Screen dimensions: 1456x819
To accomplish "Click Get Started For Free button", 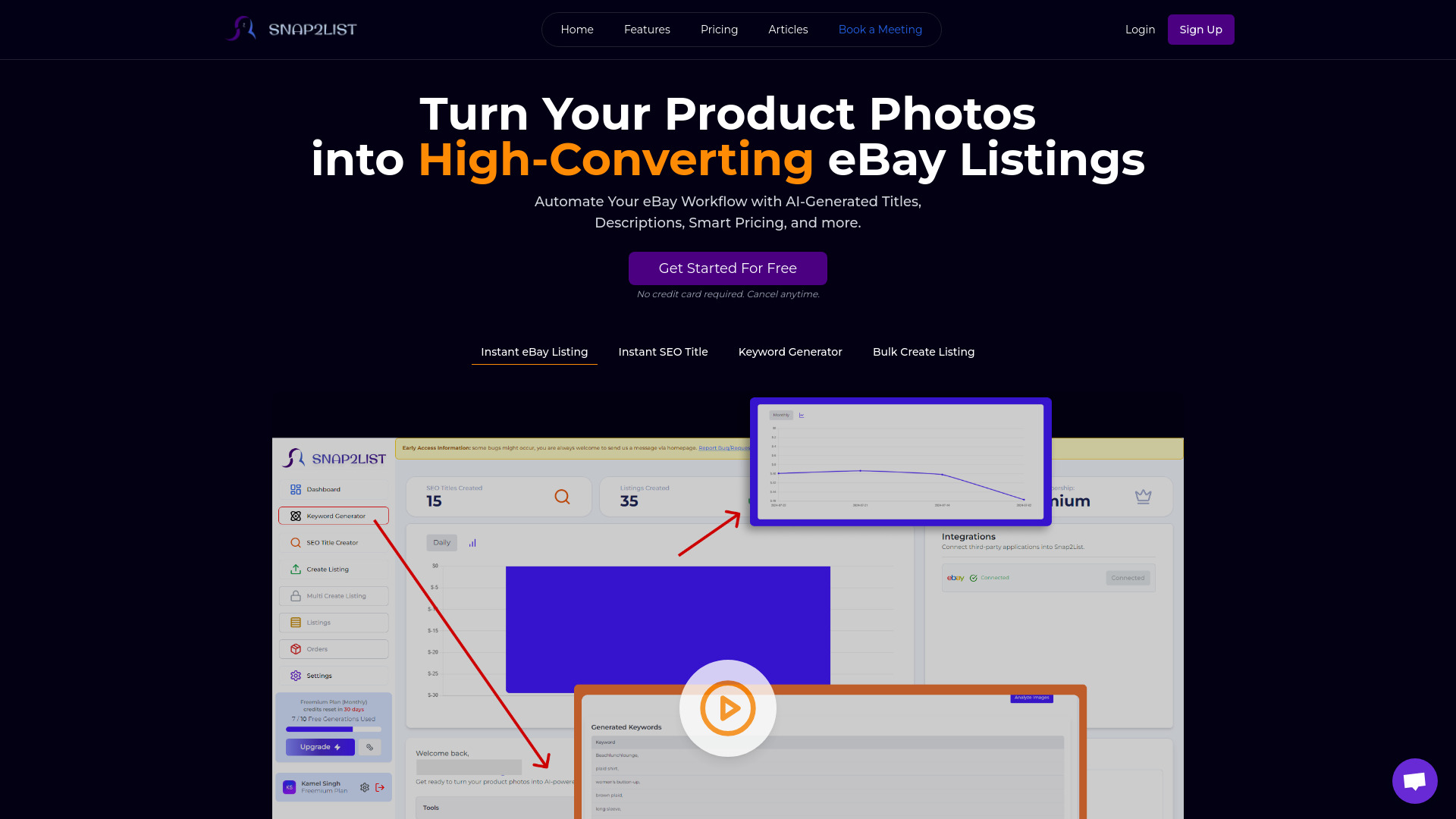I will [x=728, y=268].
